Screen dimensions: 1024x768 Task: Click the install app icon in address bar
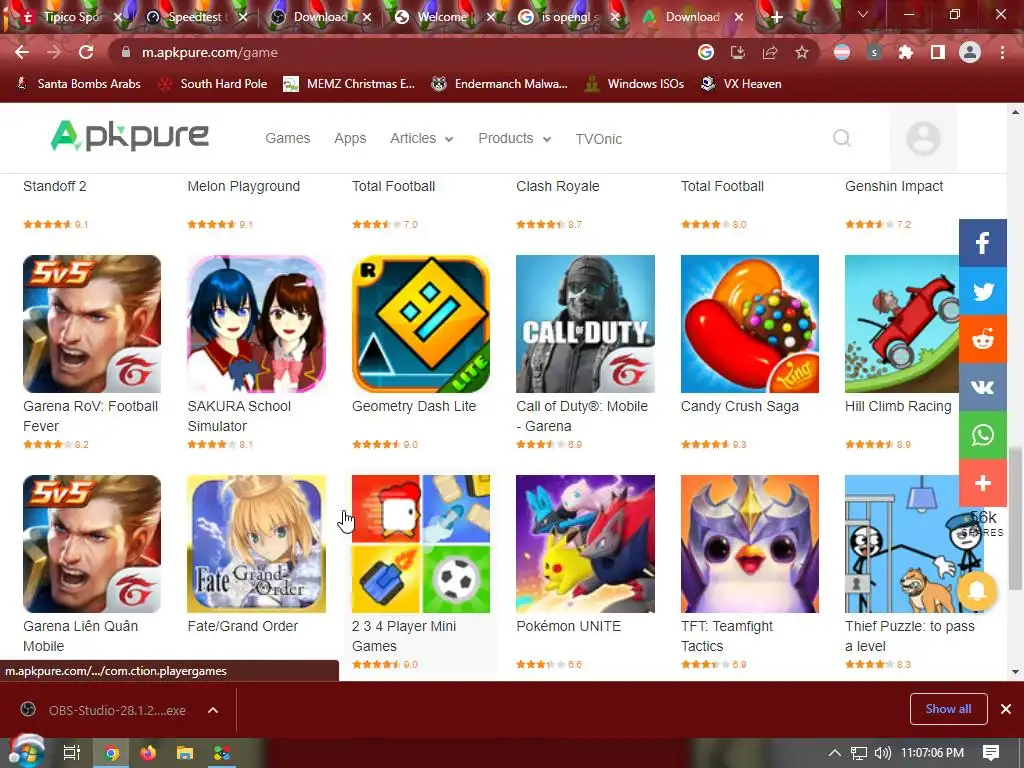(x=738, y=52)
